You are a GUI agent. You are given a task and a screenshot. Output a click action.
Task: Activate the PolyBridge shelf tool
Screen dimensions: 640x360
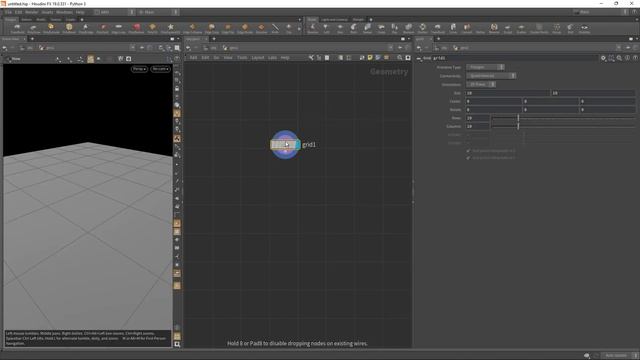click(x=86, y=28)
